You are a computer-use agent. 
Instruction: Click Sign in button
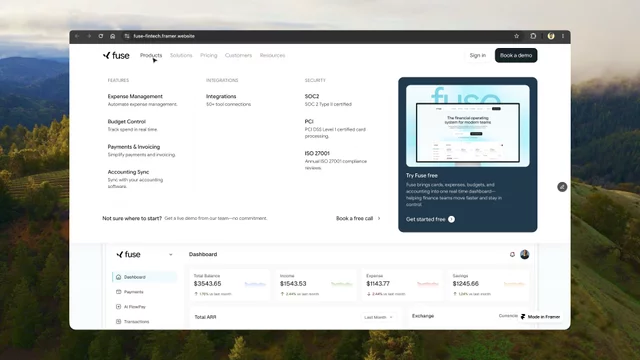(x=478, y=55)
